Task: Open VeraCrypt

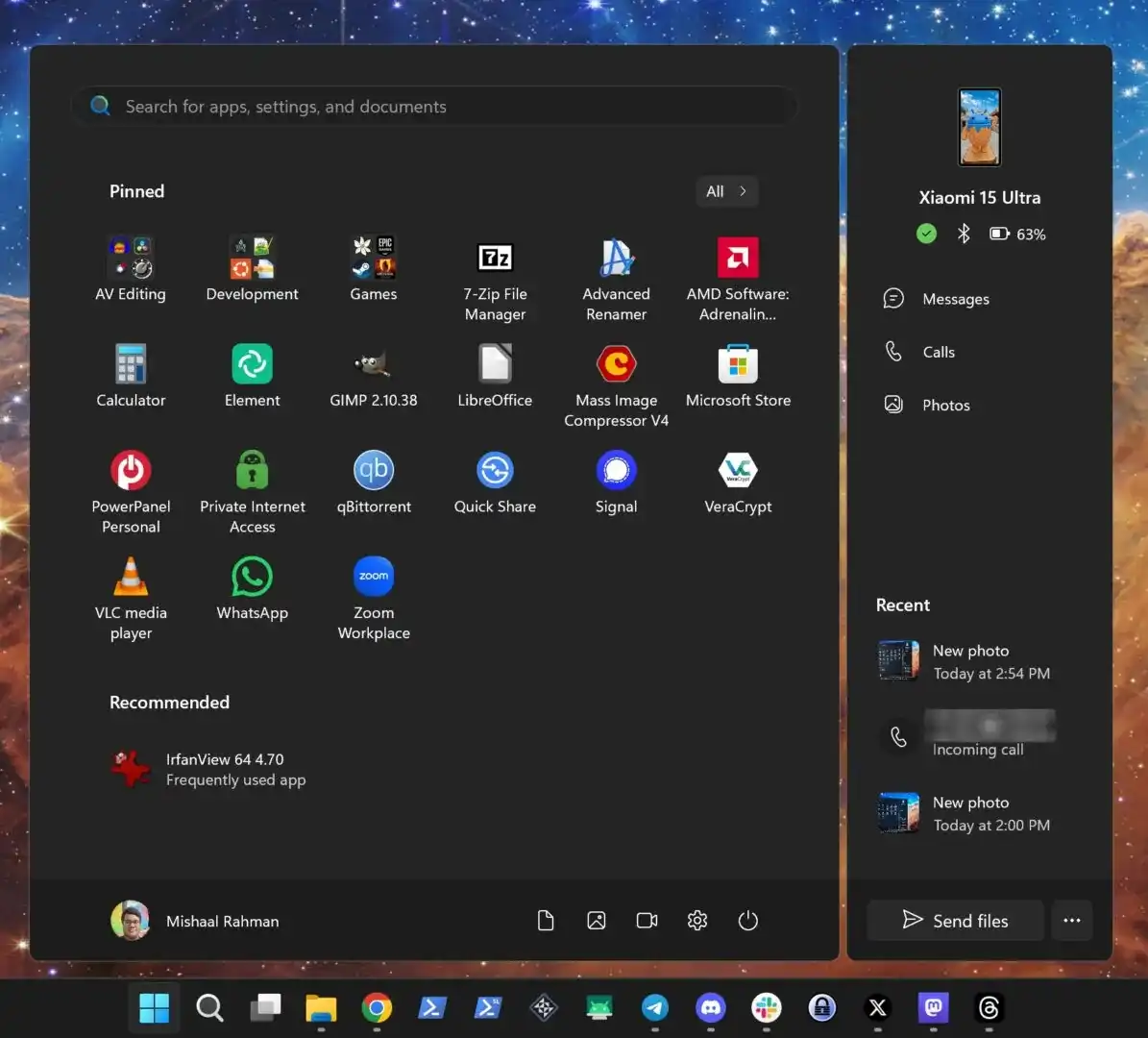Action: [738, 481]
